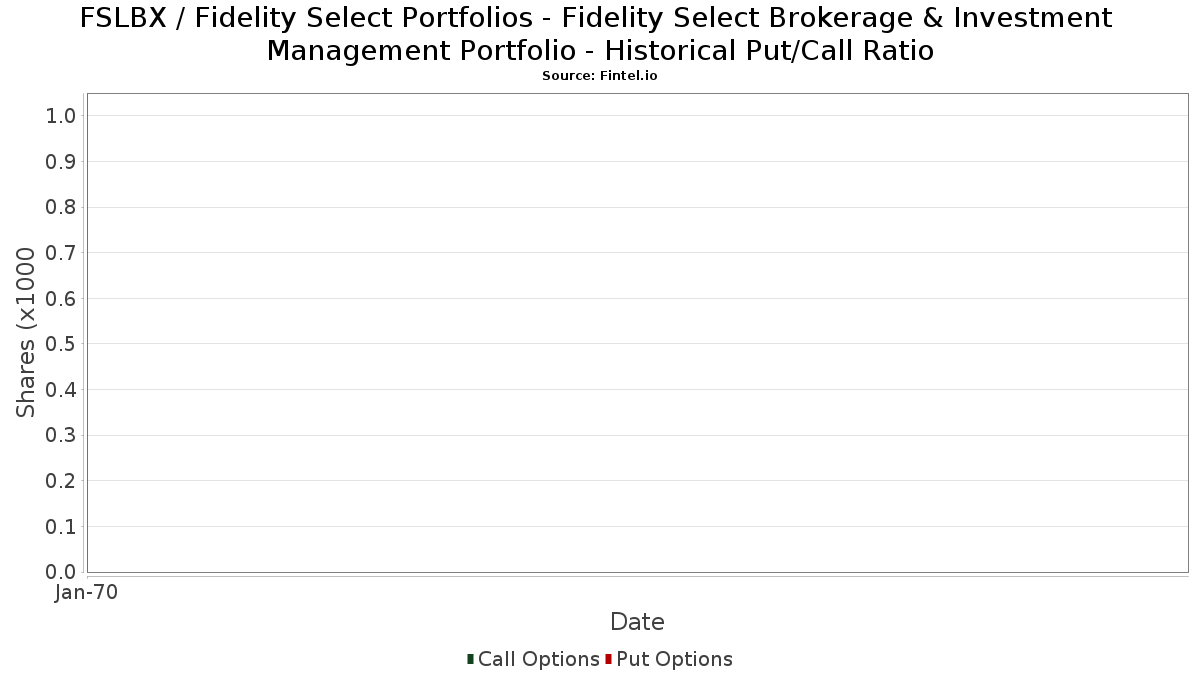1200x675 pixels.
Task: Click the 0.9 y-axis tick label
Action: (x=61, y=162)
